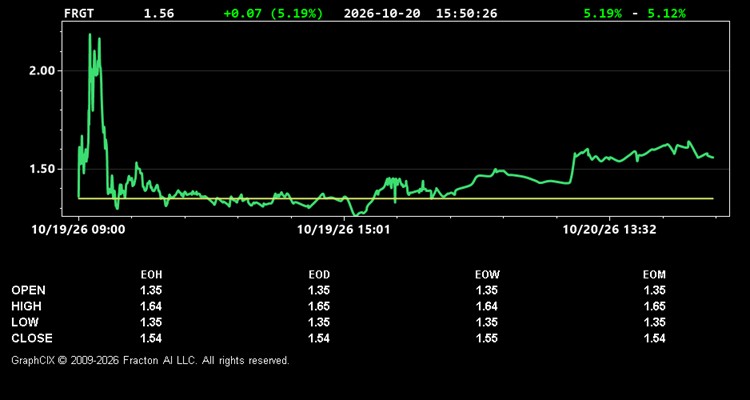The width and height of the screenshot is (750, 400).
Task: Select the EOD column header
Action: [319, 275]
